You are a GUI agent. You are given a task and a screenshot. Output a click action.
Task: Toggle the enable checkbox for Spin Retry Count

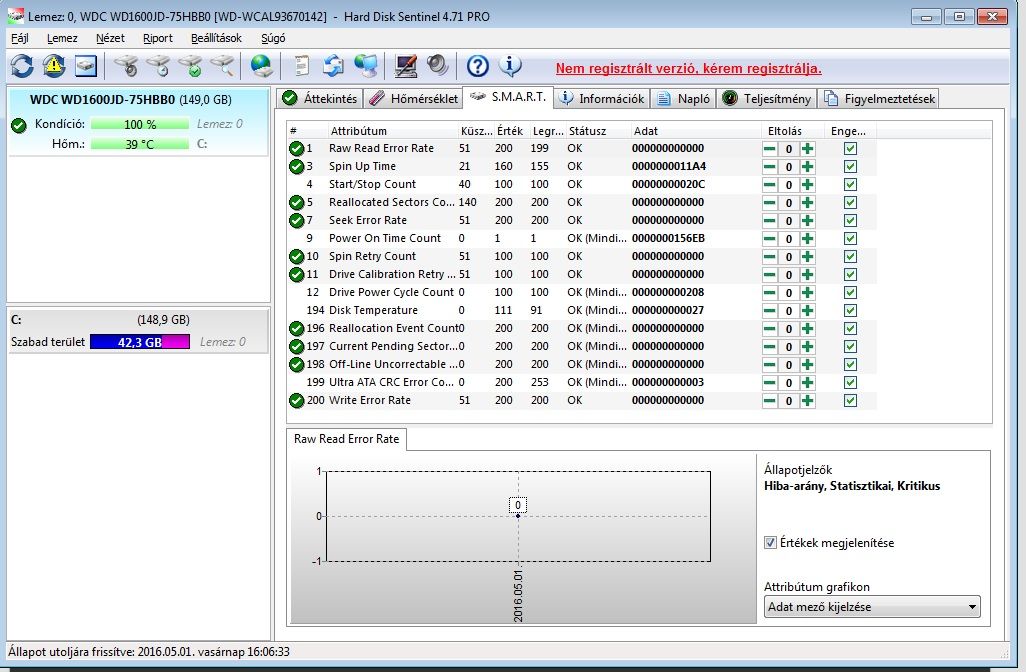(850, 256)
